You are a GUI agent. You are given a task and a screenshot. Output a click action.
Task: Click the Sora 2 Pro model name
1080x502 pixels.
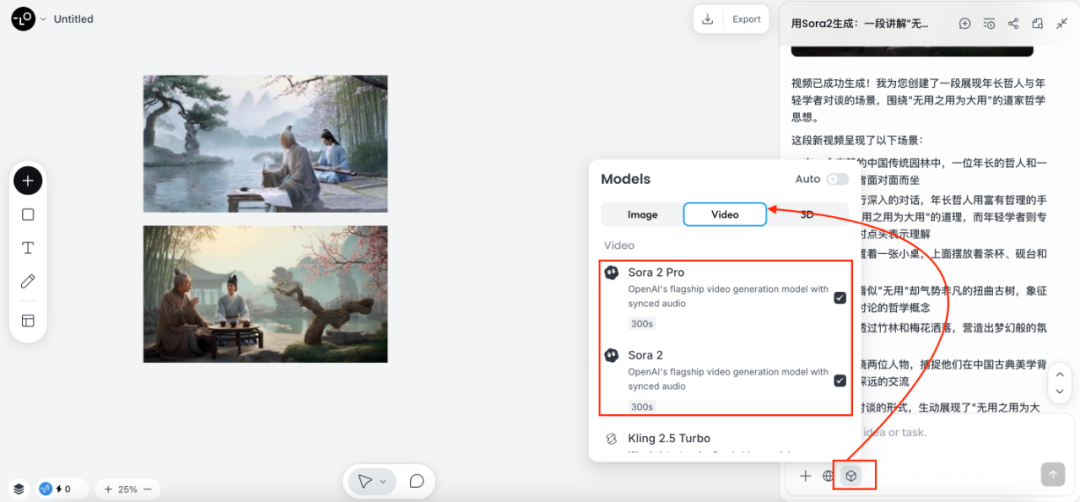(656, 272)
